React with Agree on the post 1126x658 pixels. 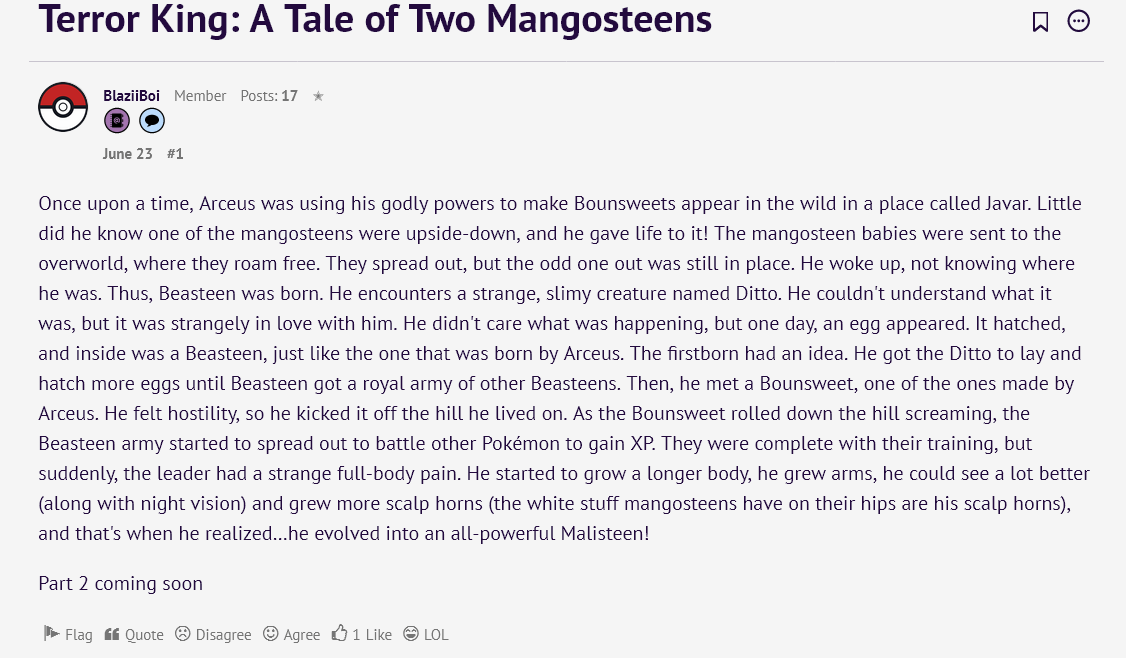coord(302,635)
